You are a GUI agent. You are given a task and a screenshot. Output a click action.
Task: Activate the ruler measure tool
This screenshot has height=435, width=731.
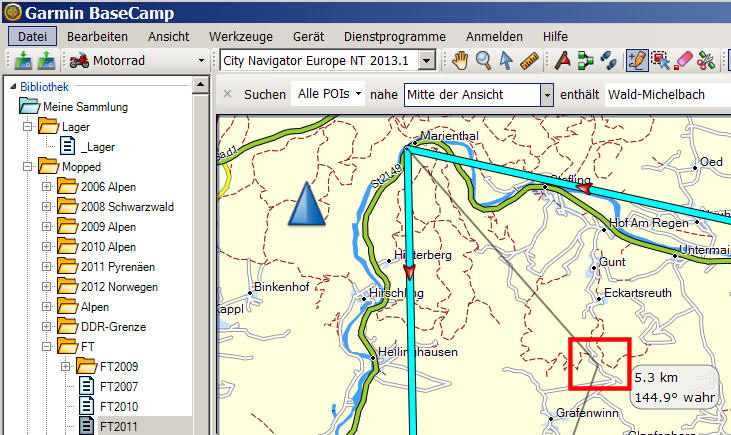click(529, 61)
